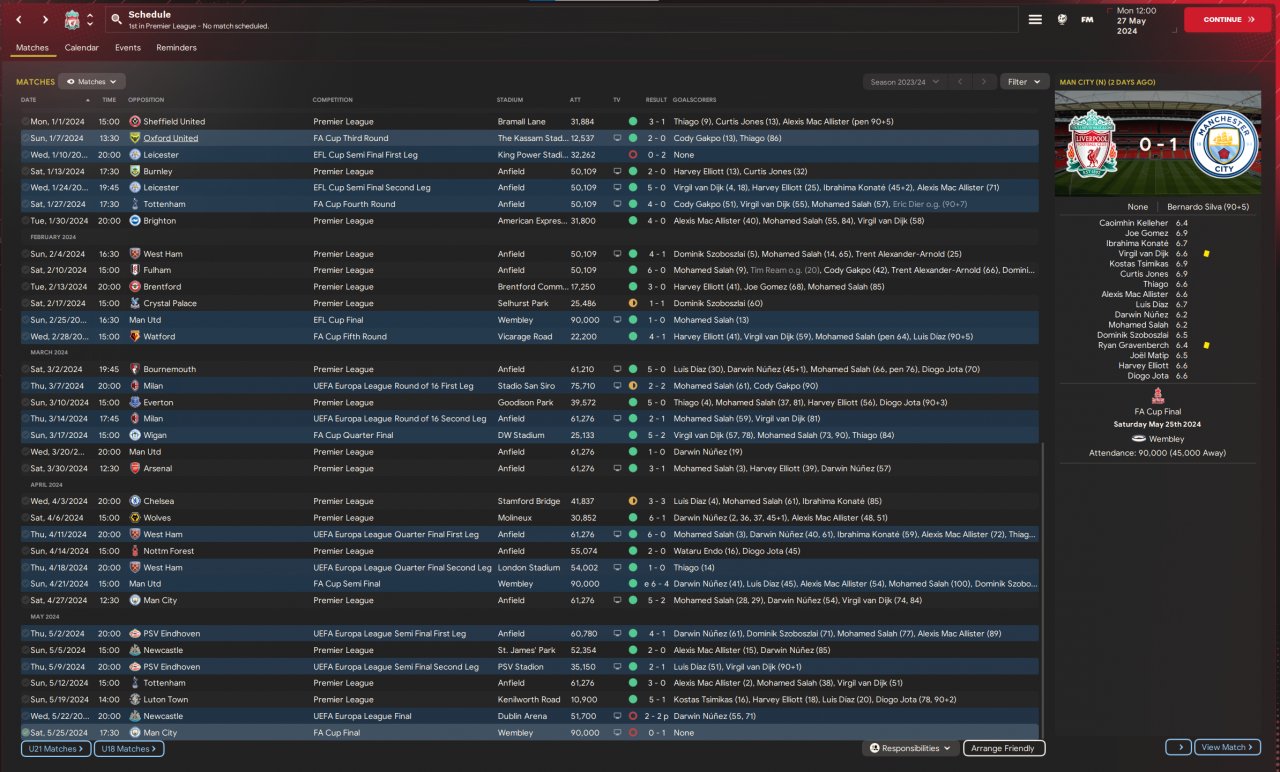Click the Everton club badge icon
Screen dimensions: 1280x772
(135, 402)
